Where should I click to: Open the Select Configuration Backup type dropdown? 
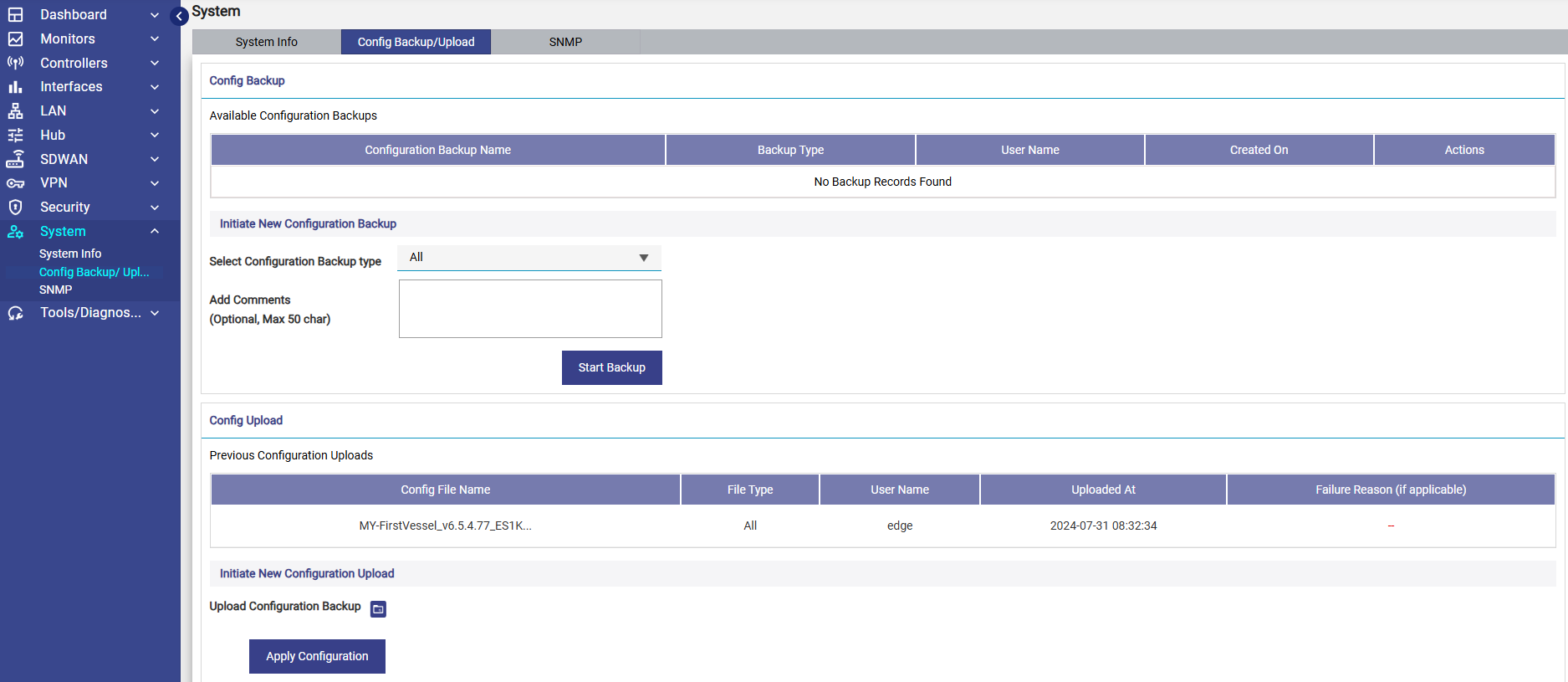(529, 258)
